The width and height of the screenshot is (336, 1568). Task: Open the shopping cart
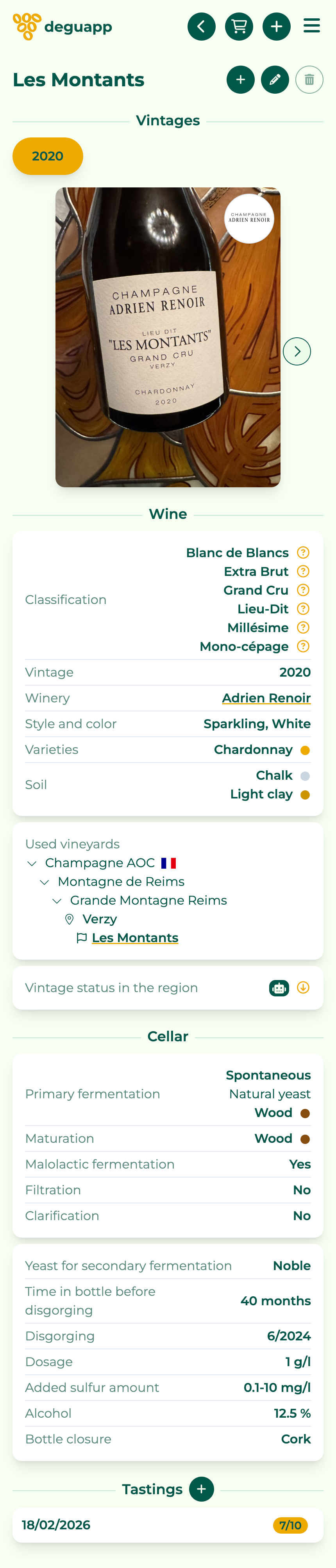click(239, 26)
